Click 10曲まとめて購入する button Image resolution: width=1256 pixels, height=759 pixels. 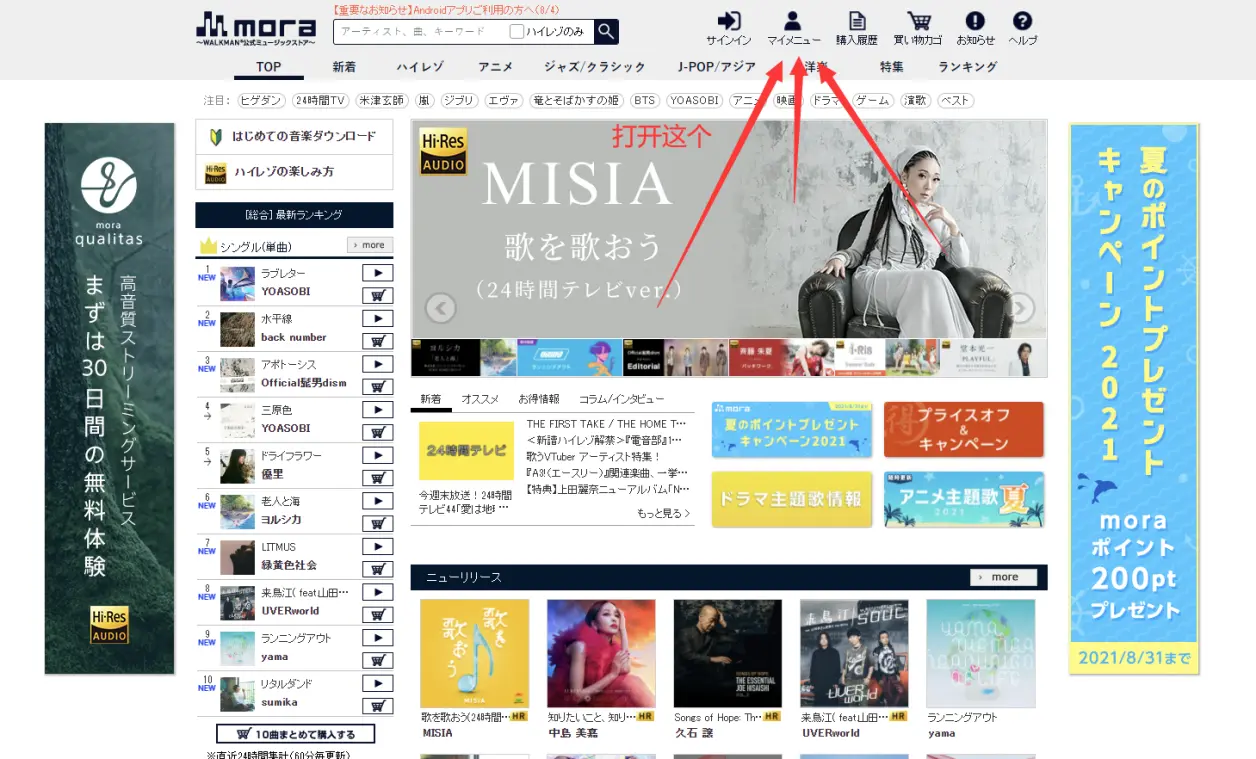pos(295,734)
